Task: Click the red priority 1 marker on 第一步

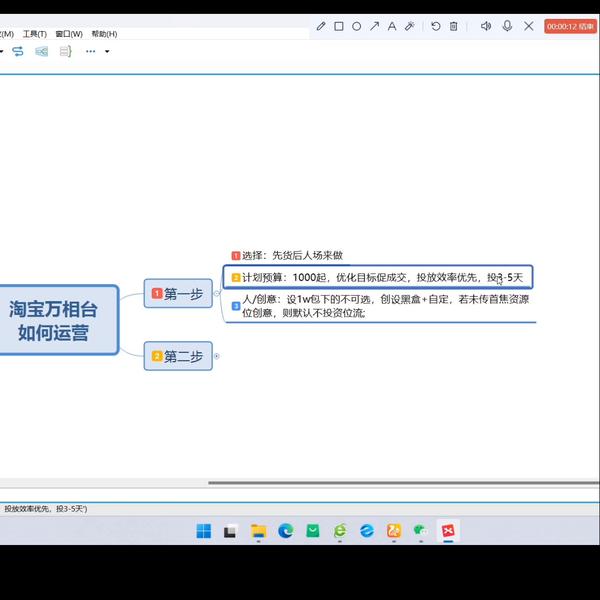Action: [157, 293]
